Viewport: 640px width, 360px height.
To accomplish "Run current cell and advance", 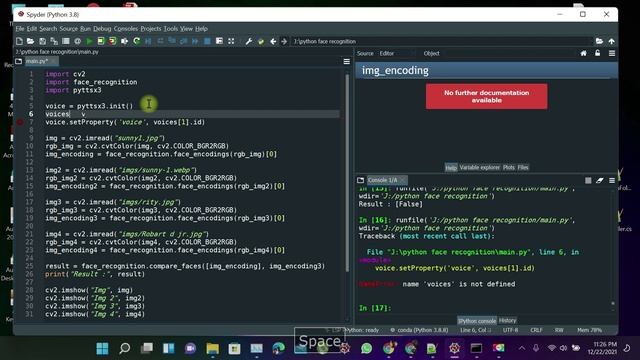I will [113, 41].
